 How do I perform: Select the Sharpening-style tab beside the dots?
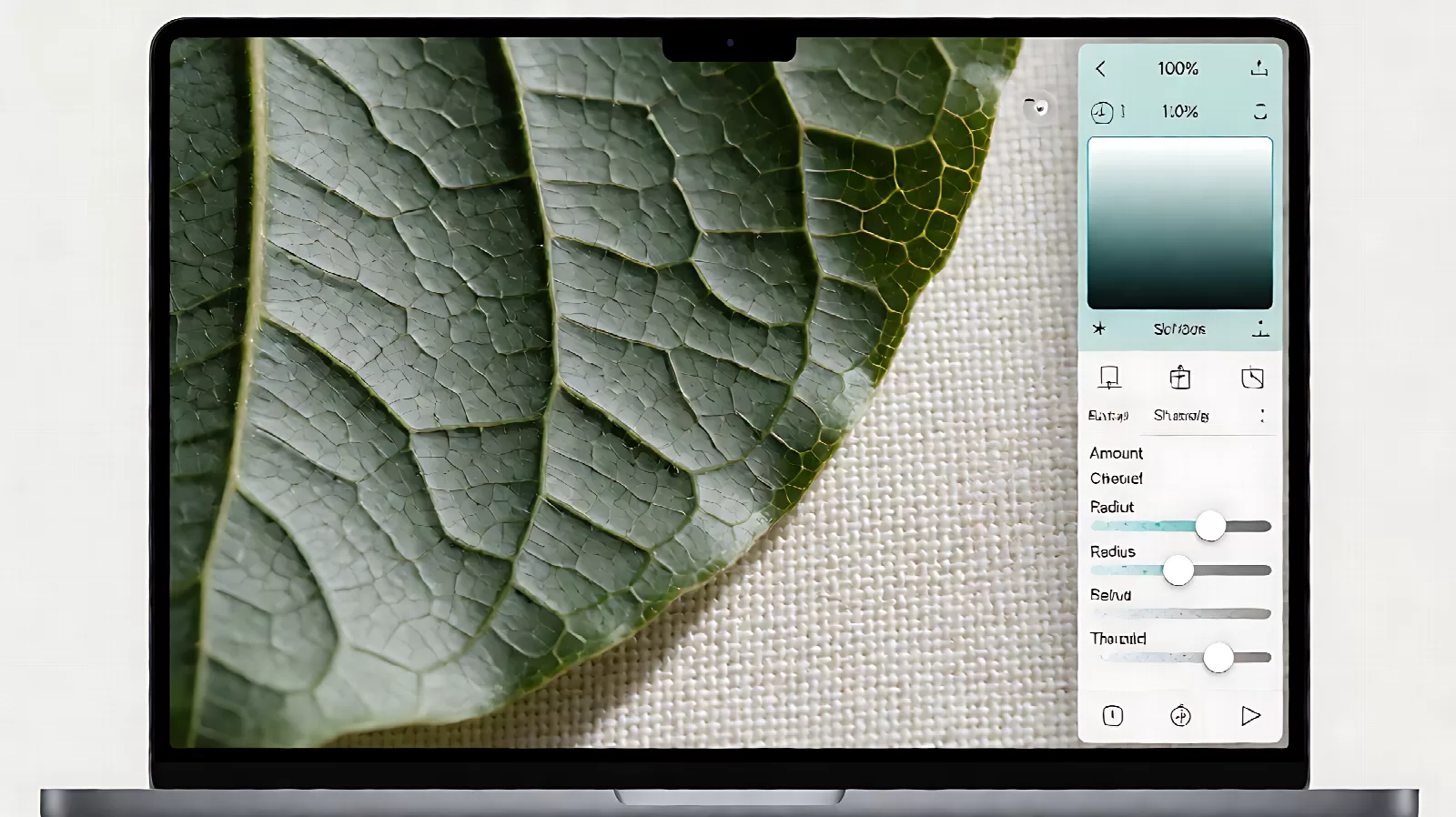[1181, 416]
